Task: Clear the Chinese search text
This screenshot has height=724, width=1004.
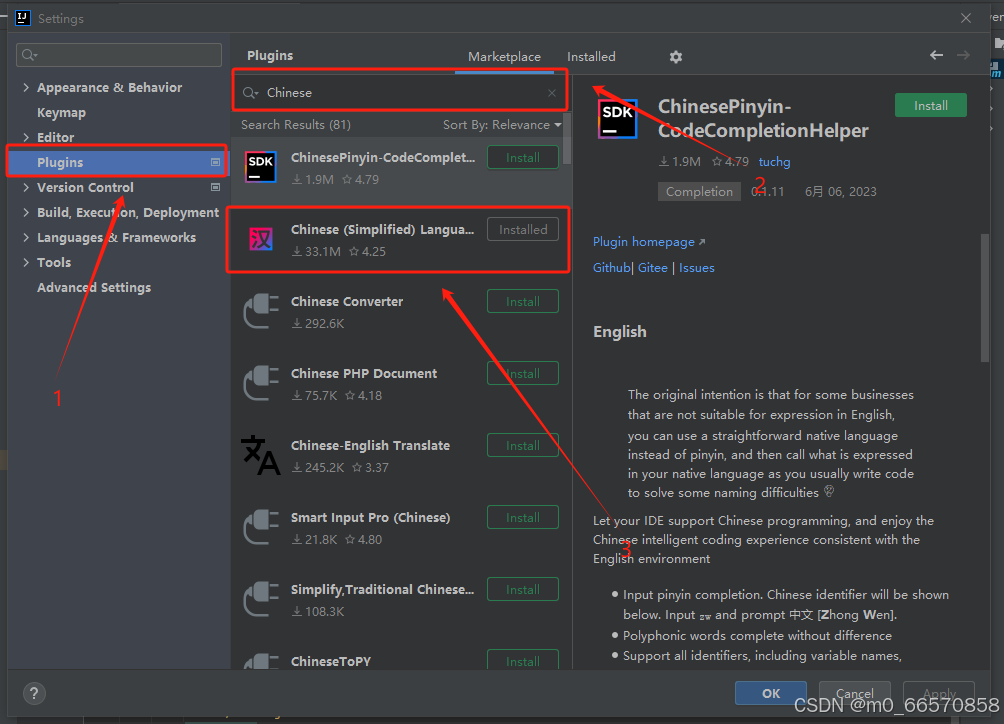Action: click(552, 93)
